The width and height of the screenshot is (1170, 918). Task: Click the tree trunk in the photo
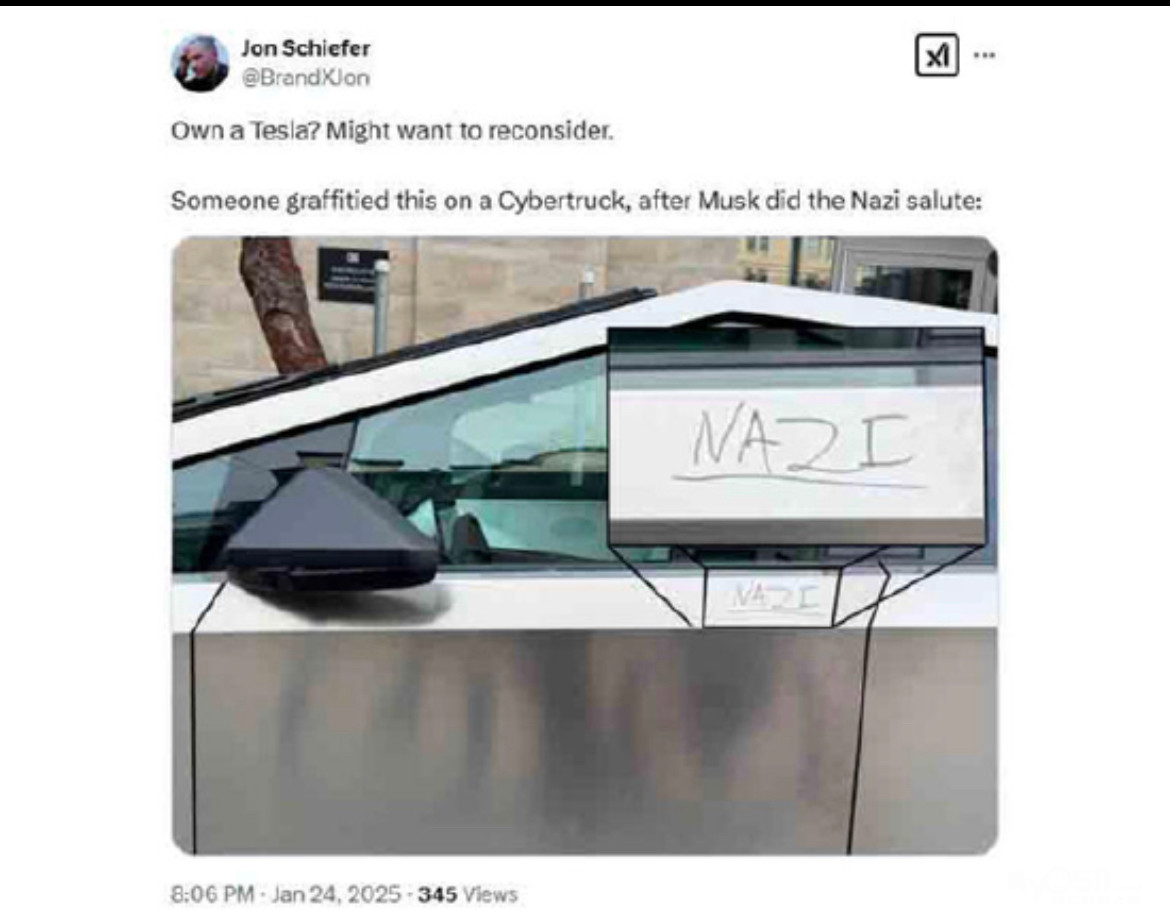point(284,305)
